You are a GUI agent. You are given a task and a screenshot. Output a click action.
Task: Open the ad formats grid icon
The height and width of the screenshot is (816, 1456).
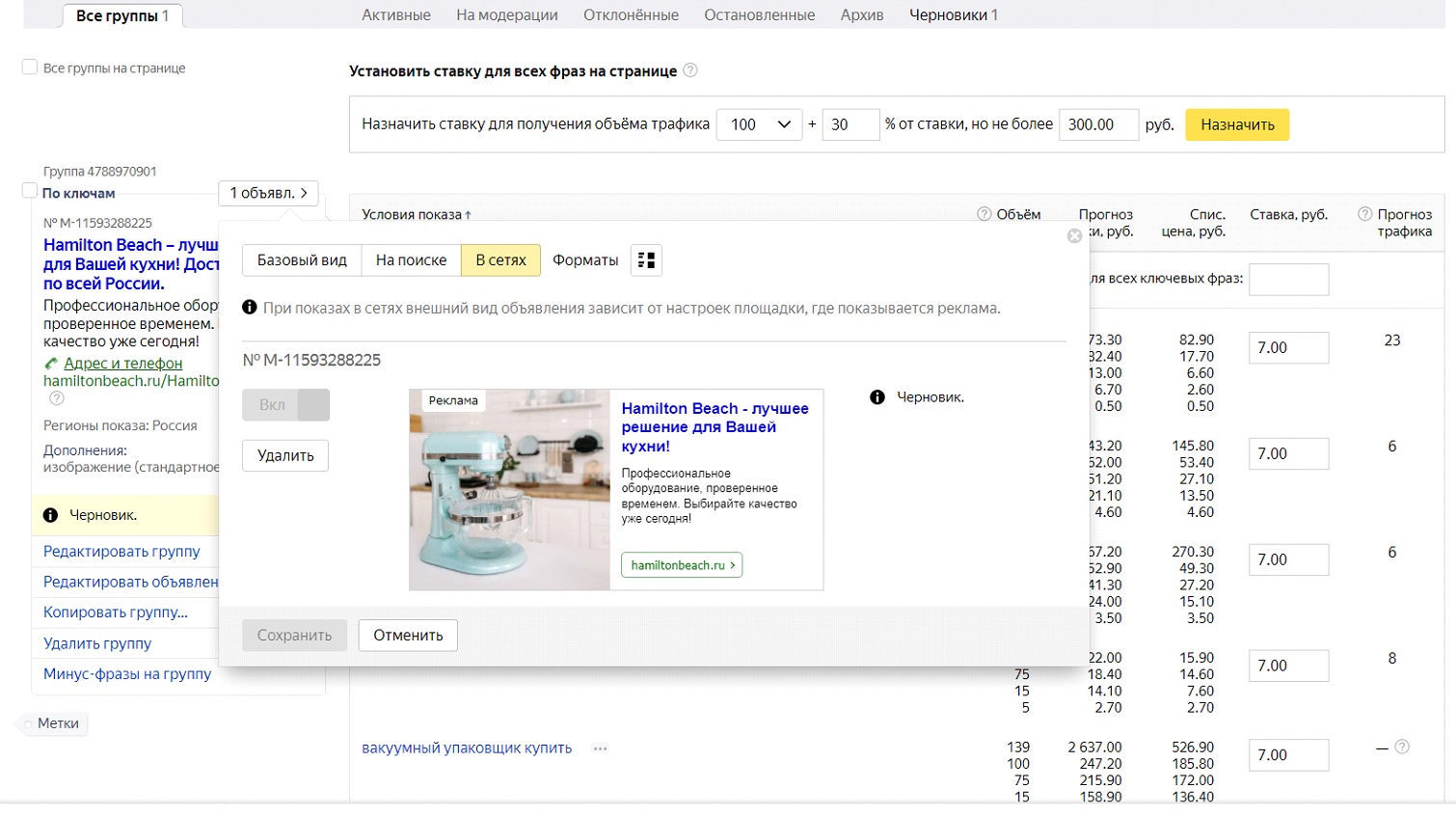coord(646,260)
